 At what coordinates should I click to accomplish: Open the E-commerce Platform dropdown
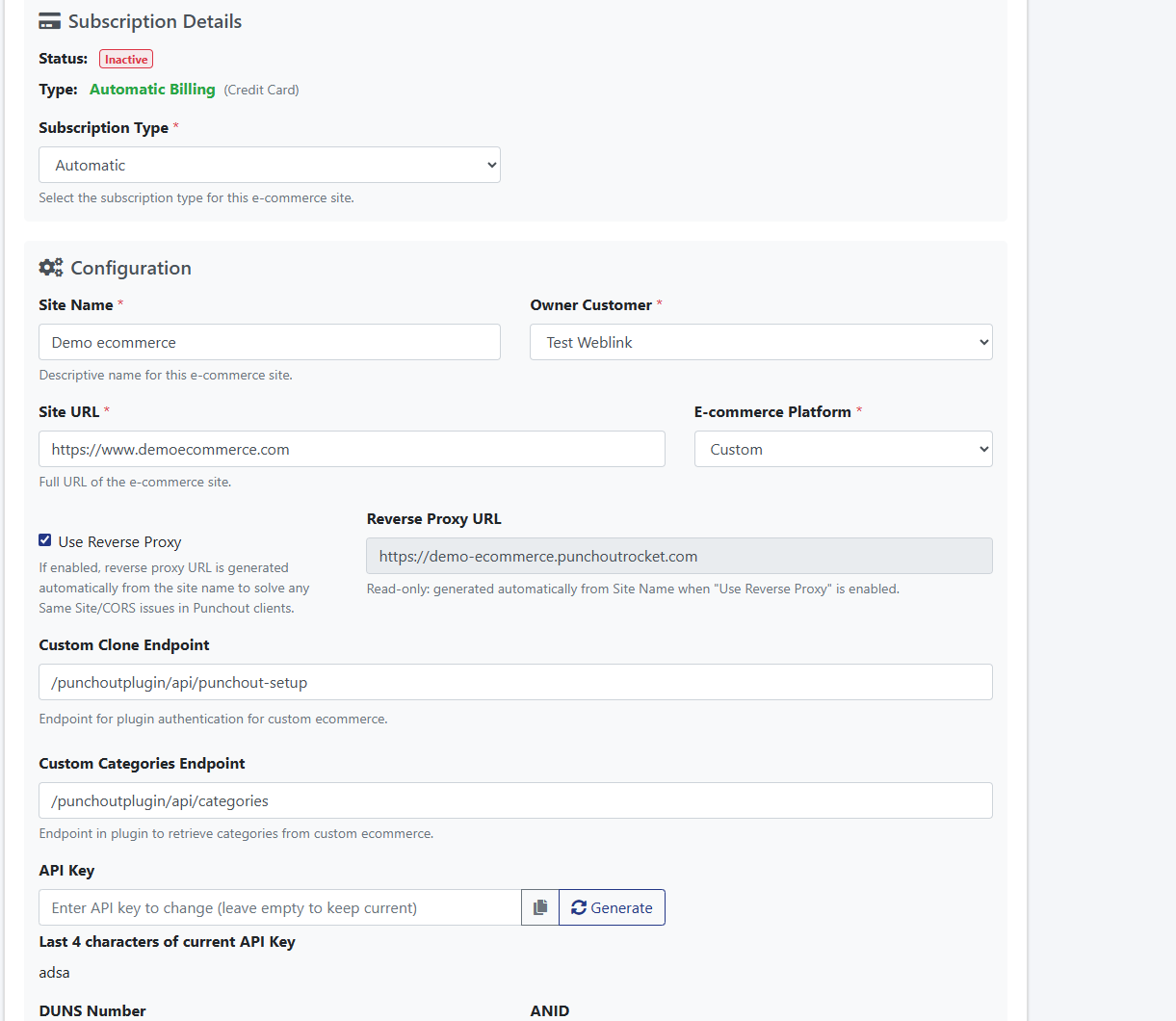point(843,449)
